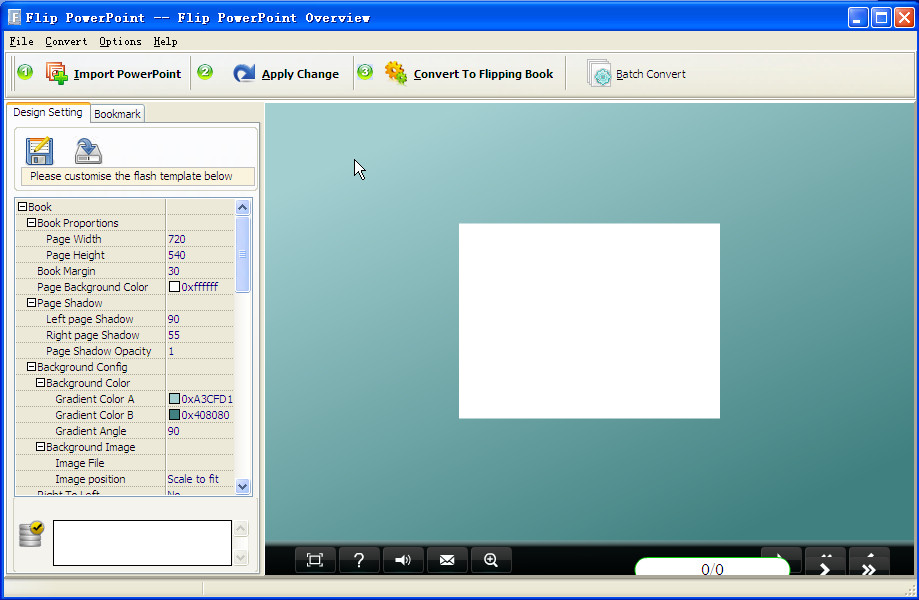Image resolution: width=919 pixels, height=600 pixels.
Task: Switch to the Design Setting tab
Action: point(48,112)
